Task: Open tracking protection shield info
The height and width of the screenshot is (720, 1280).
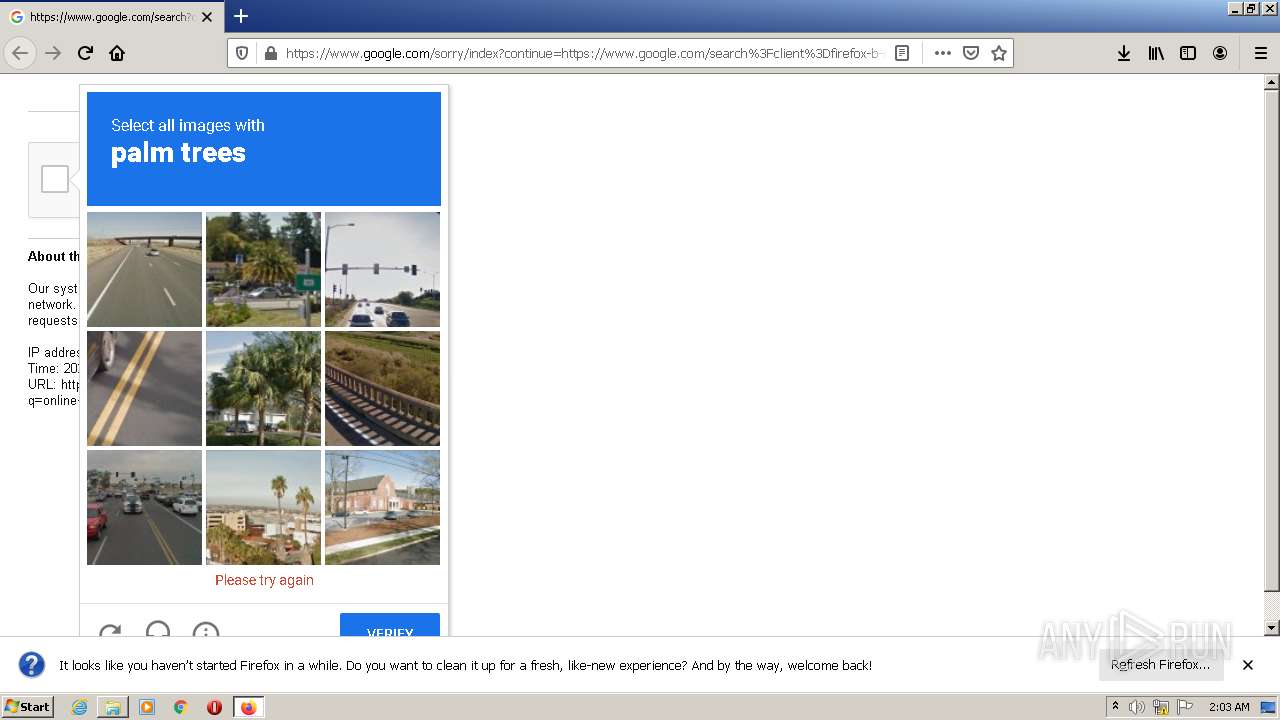Action: tap(244, 53)
